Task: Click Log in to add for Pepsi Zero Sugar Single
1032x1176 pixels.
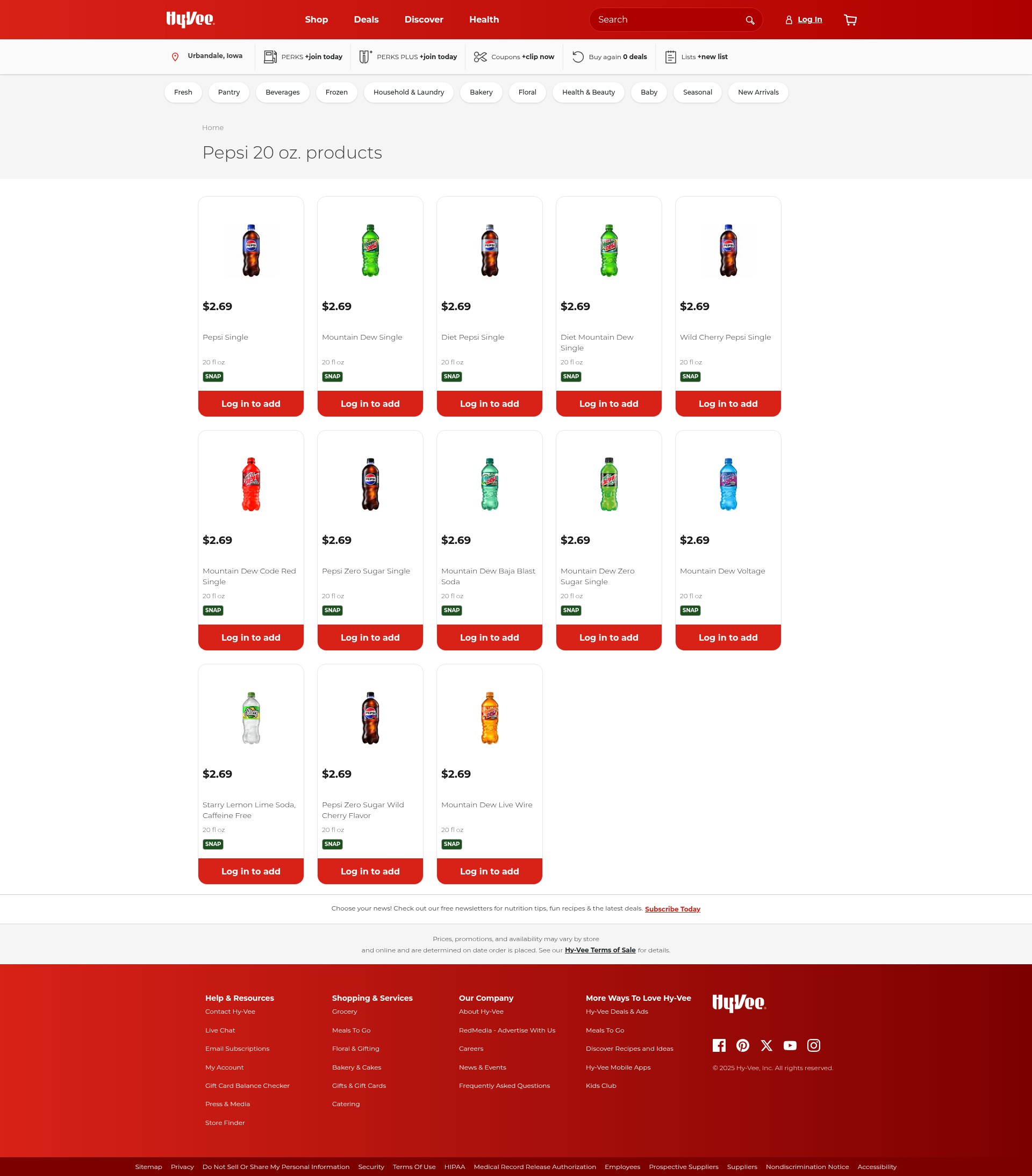Action: (370, 637)
